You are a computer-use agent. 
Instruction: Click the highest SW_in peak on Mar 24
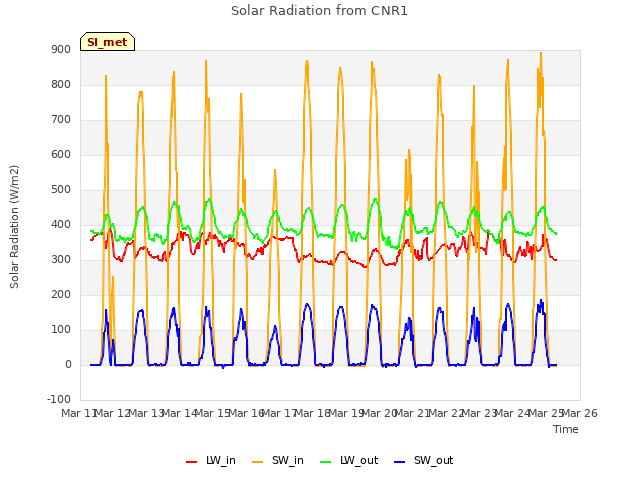[541, 53]
